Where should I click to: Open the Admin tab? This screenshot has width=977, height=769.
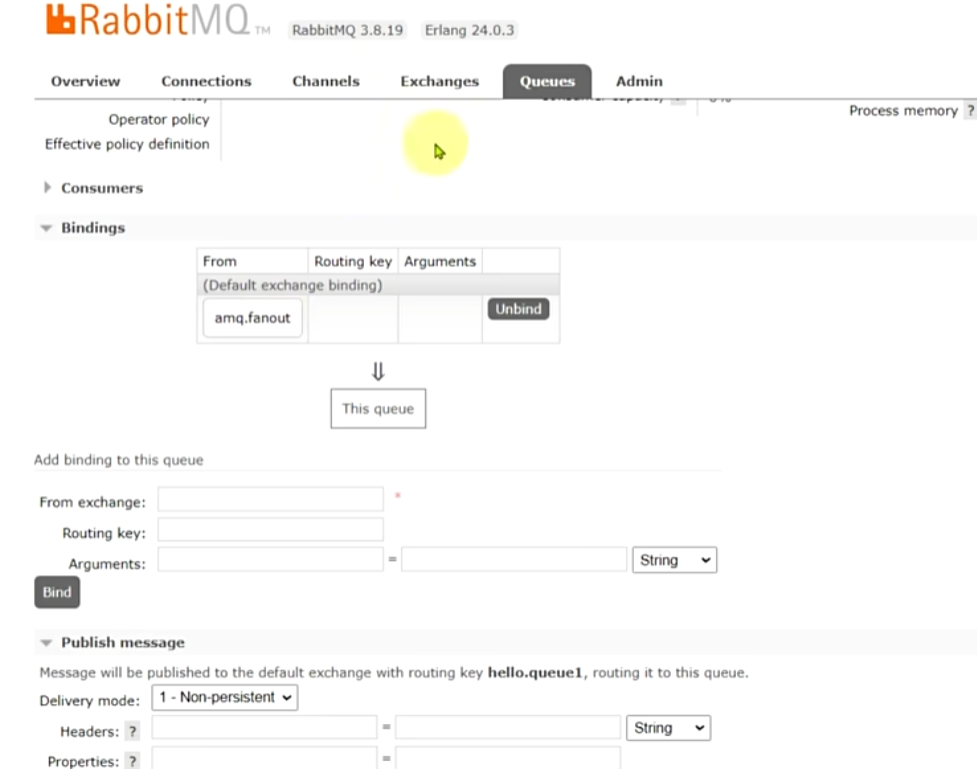639,82
